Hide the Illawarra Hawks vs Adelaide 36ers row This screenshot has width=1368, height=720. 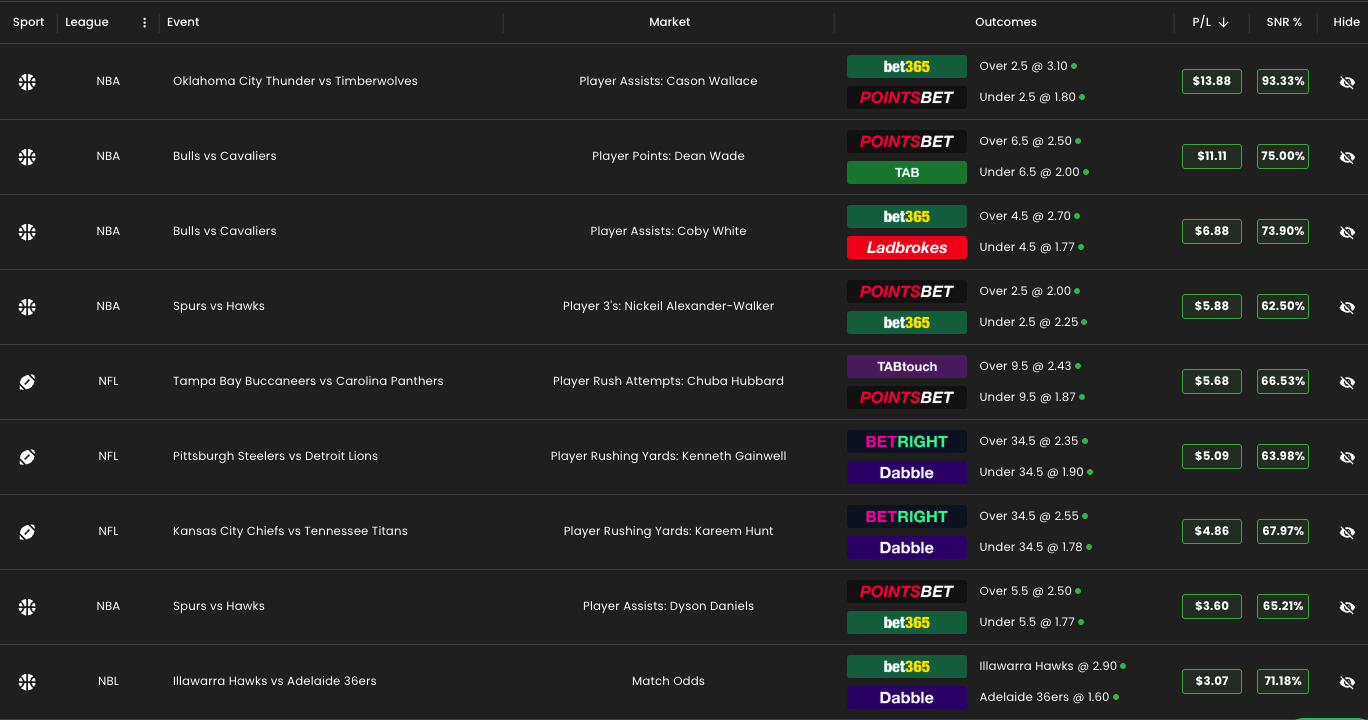pos(1346,682)
